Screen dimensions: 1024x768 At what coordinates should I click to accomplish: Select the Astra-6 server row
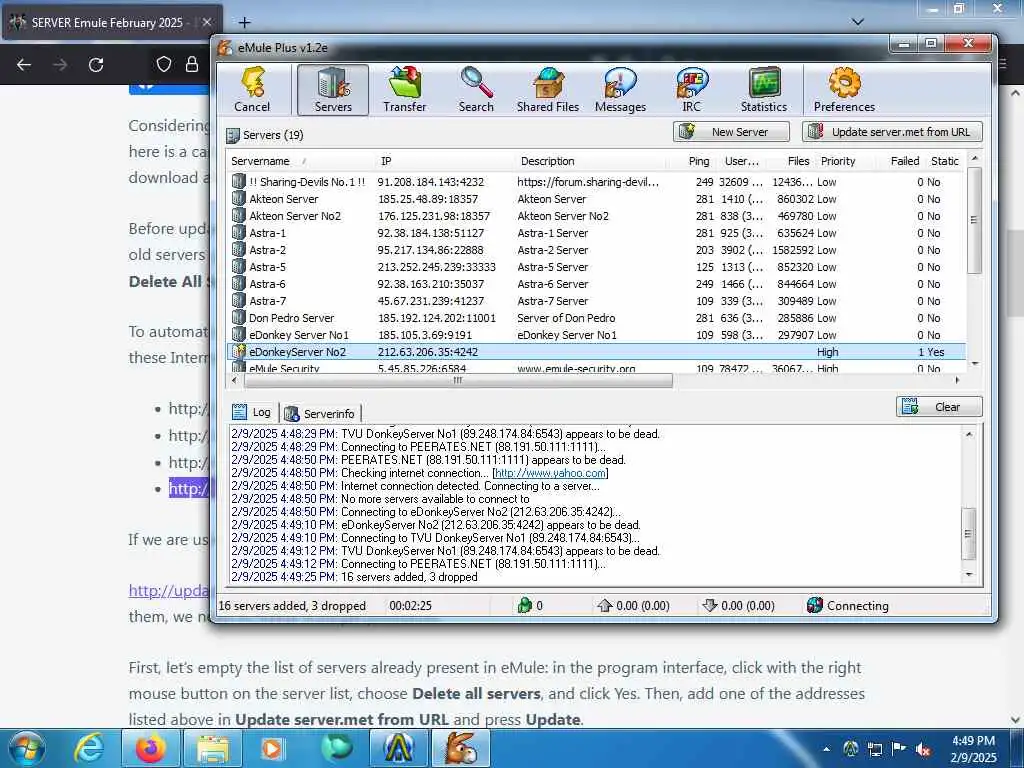[596, 283]
